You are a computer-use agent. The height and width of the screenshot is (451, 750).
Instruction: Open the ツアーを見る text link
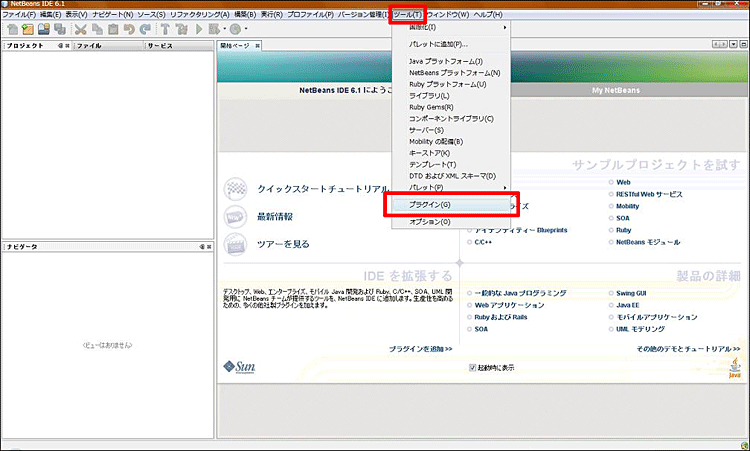[x=283, y=244]
